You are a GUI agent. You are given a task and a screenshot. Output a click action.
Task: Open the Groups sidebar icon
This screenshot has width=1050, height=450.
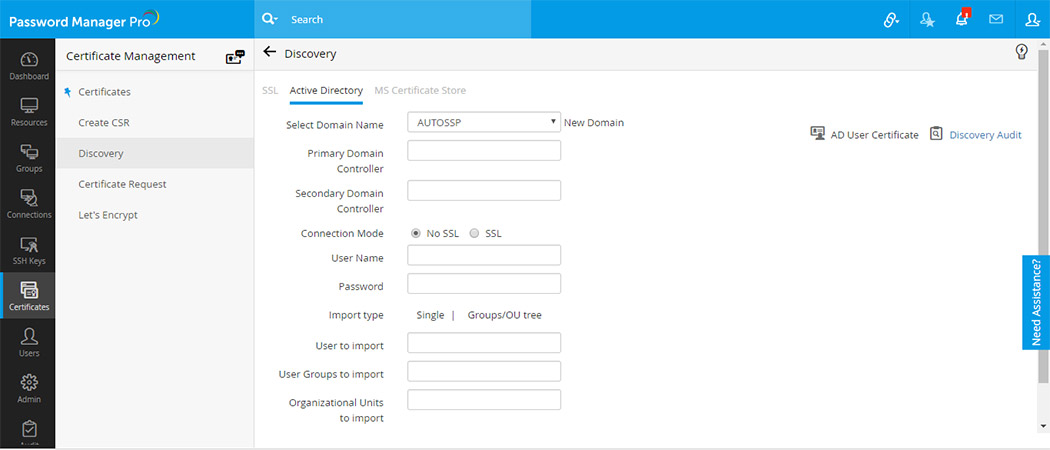point(28,158)
